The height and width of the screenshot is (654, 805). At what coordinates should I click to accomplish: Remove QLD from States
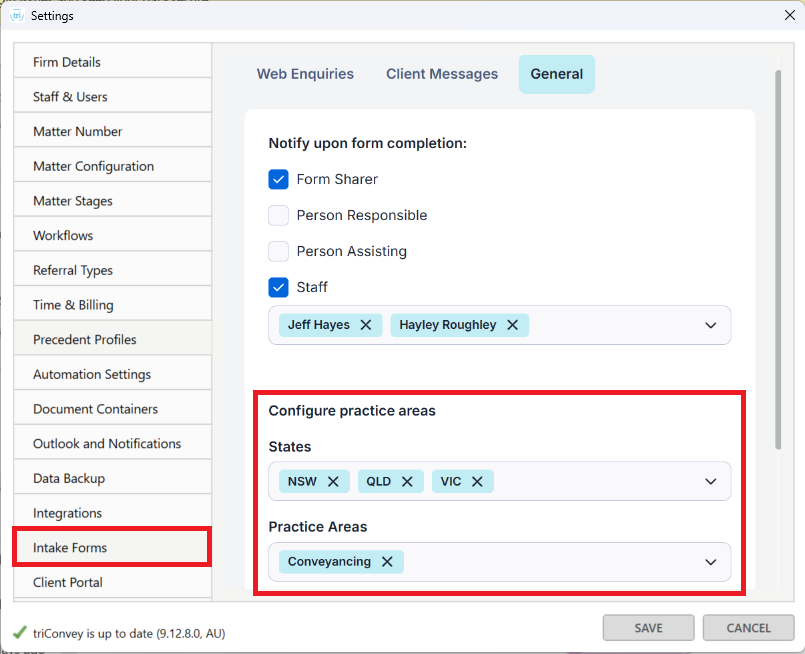click(407, 481)
